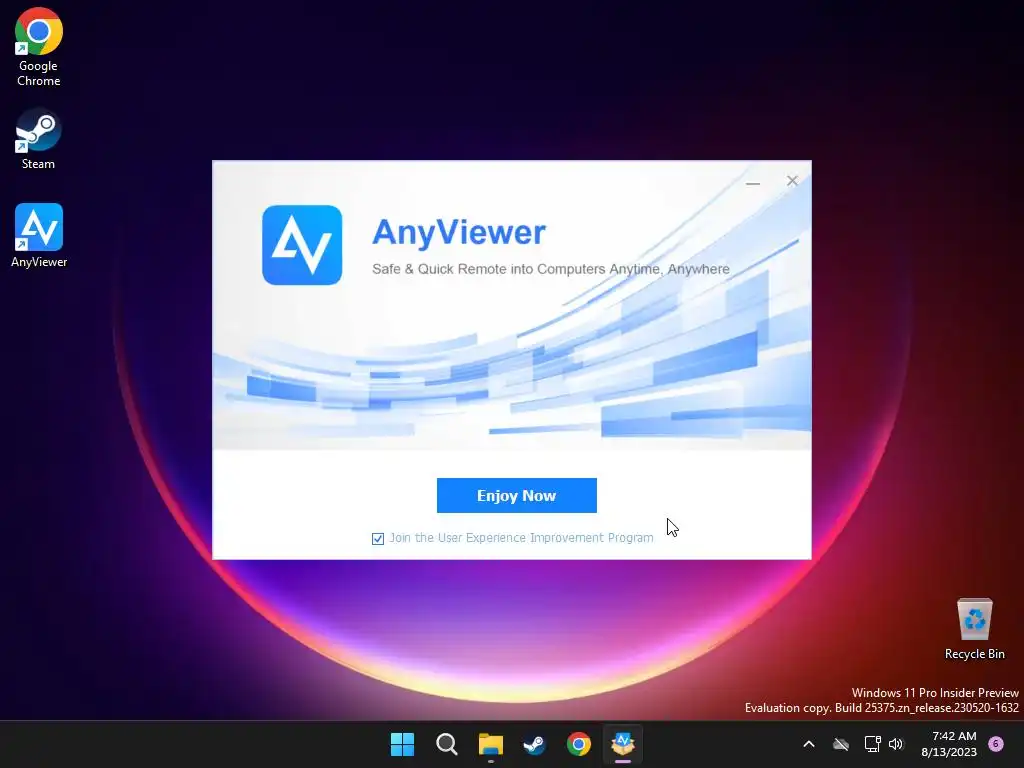Open the Windows Start menu

(402, 744)
